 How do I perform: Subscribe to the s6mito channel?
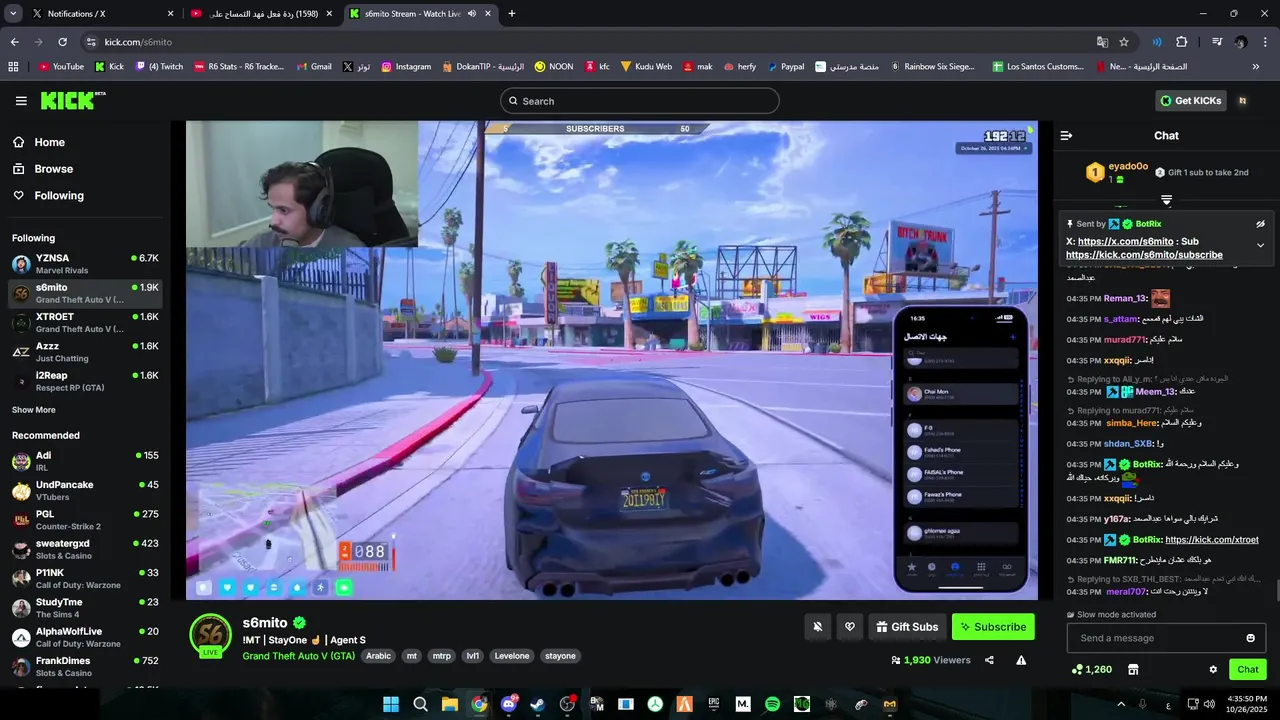993,627
